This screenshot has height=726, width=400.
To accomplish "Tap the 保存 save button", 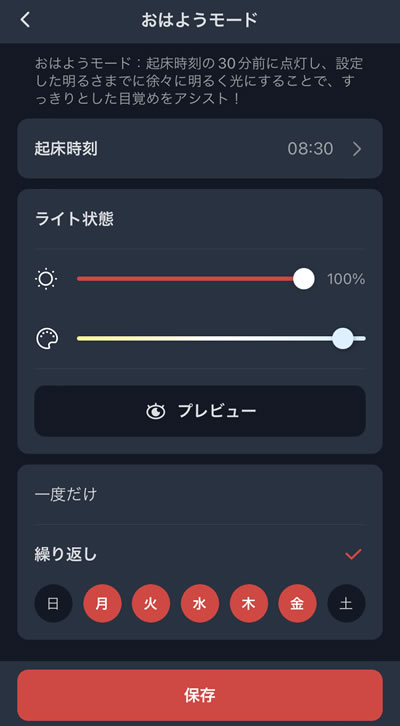I will coord(200,695).
